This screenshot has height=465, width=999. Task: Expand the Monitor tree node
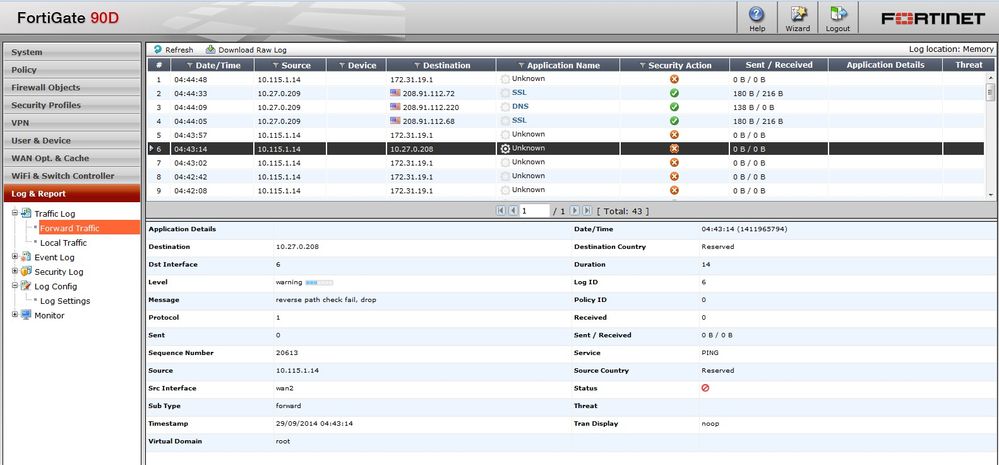click(15, 314)
